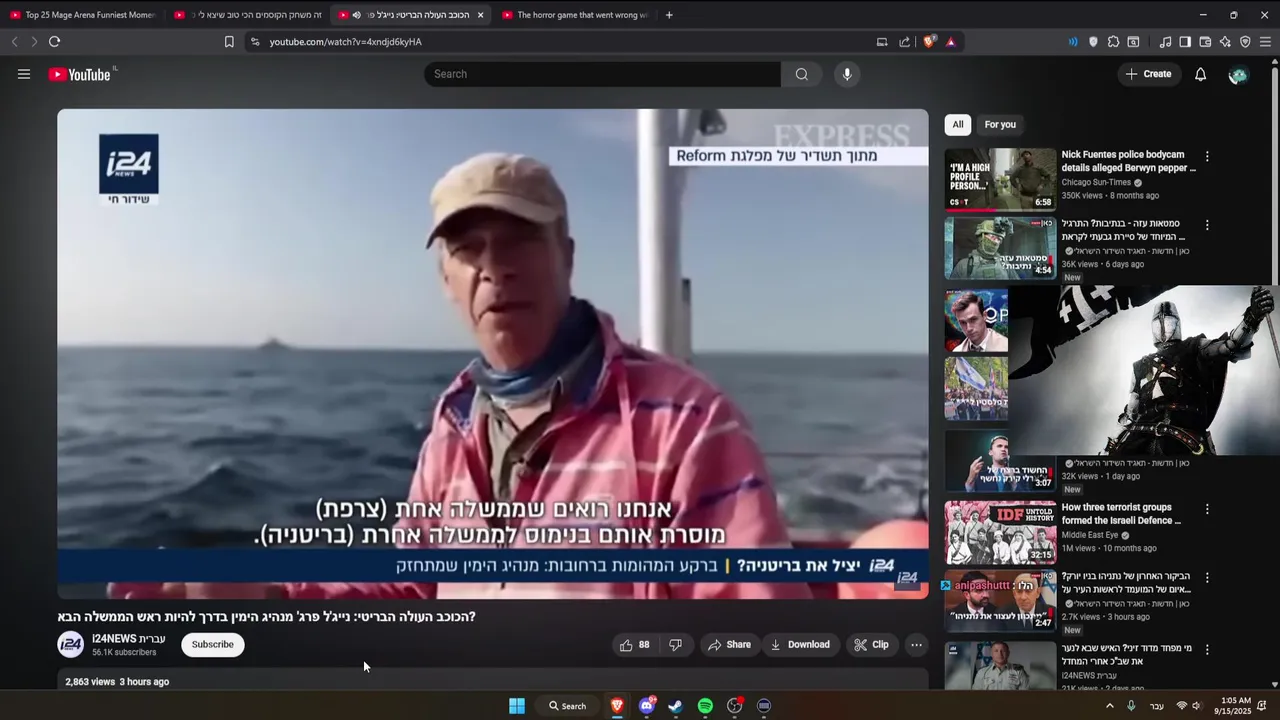Select the 'For you' filter chip
The image size is (1280, 720).
[1000, 125]
